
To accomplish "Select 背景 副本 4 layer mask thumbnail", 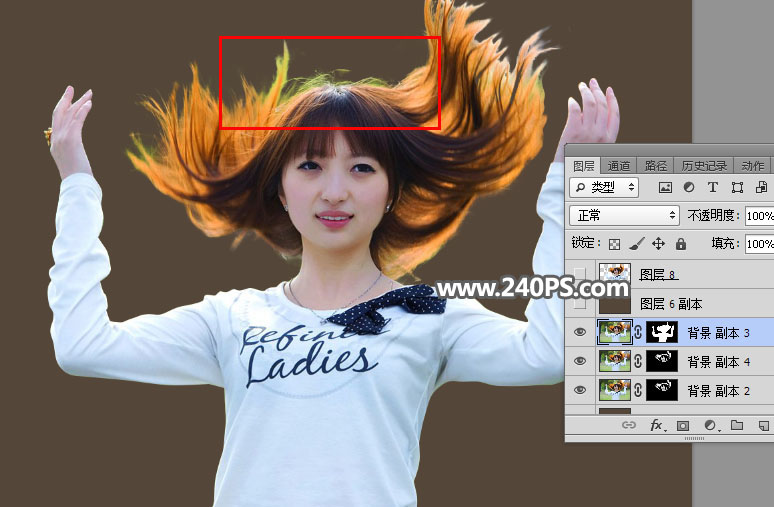I will (662, 361).
